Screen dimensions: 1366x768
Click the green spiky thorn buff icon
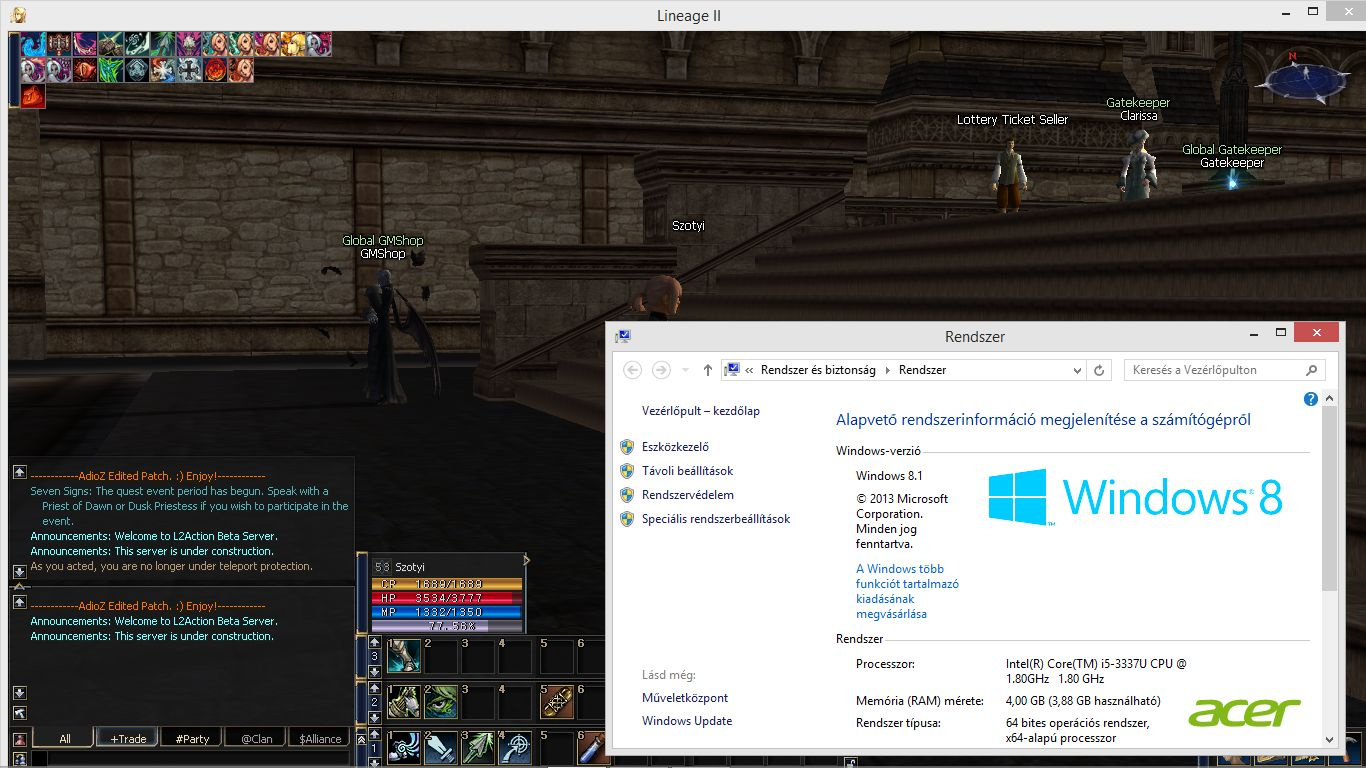pos(112,70)
